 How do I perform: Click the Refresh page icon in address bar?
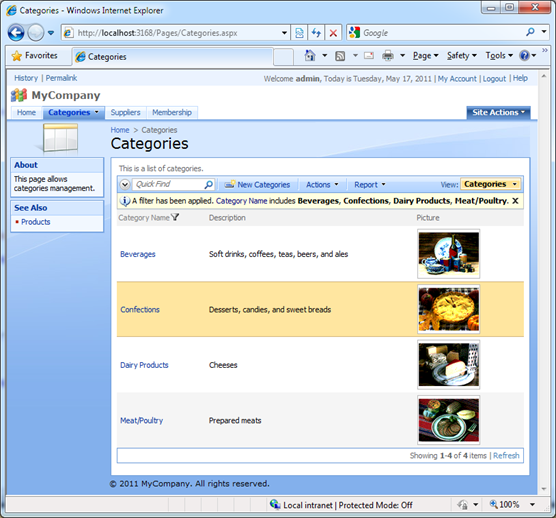[316, 33]
